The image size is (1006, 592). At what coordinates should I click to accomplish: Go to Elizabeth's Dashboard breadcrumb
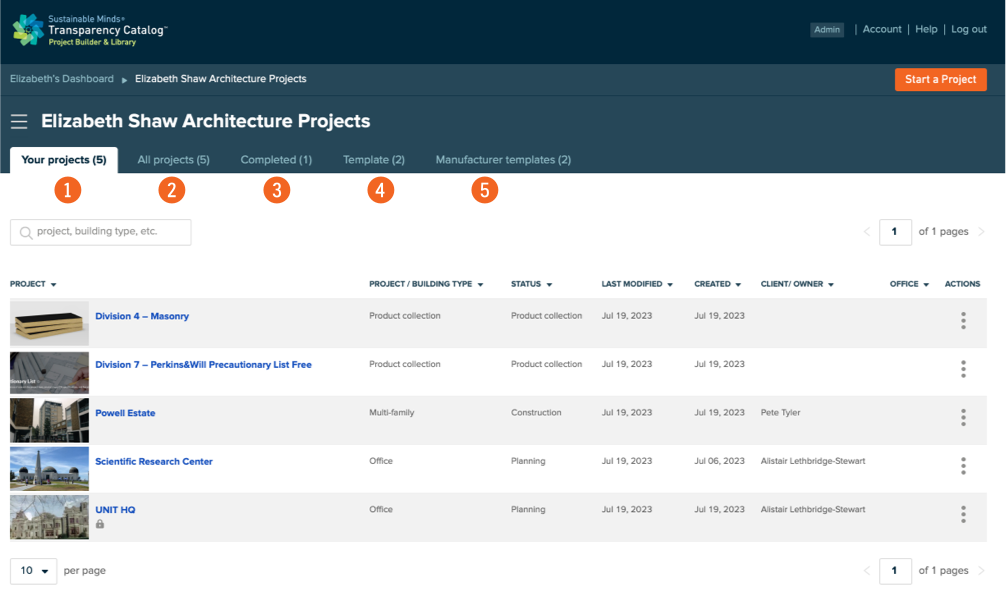coord(62,79)
